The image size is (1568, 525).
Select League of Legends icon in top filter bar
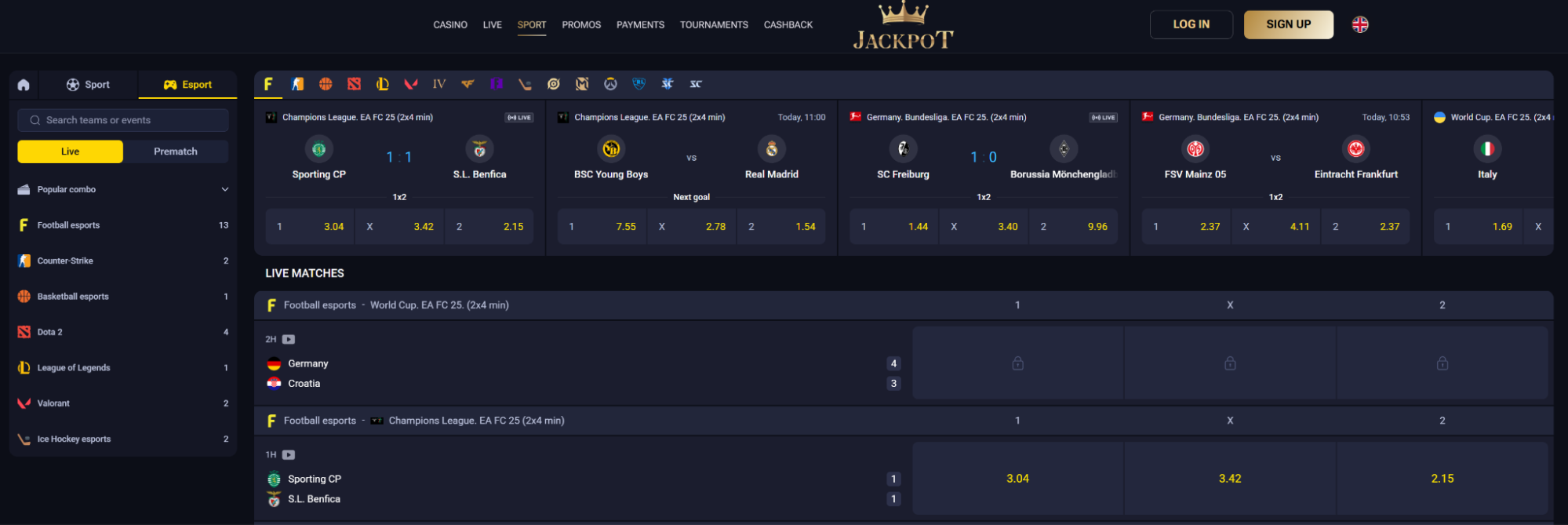click(x=383, y=84)
